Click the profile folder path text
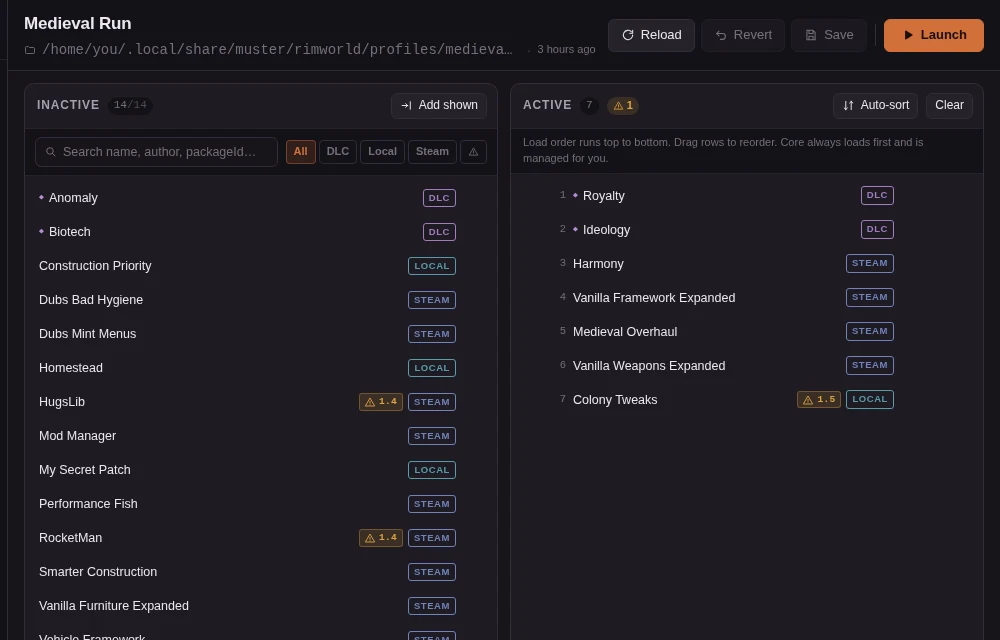This screenshot has height=640, width=1000. point(277,50)
